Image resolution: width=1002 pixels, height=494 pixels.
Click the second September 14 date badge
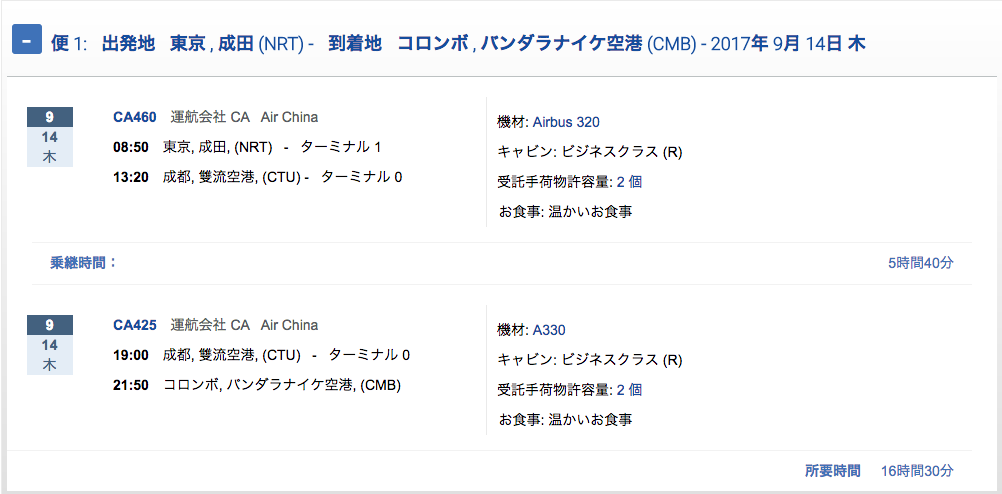click(x=50, y=345)
